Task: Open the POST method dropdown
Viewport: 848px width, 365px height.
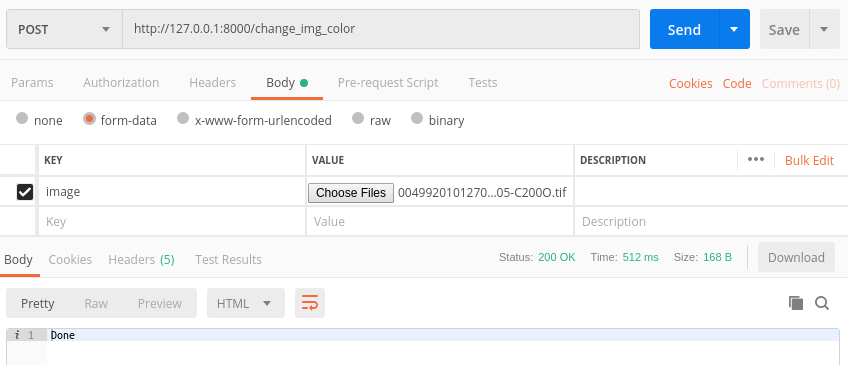Action: 64,29
